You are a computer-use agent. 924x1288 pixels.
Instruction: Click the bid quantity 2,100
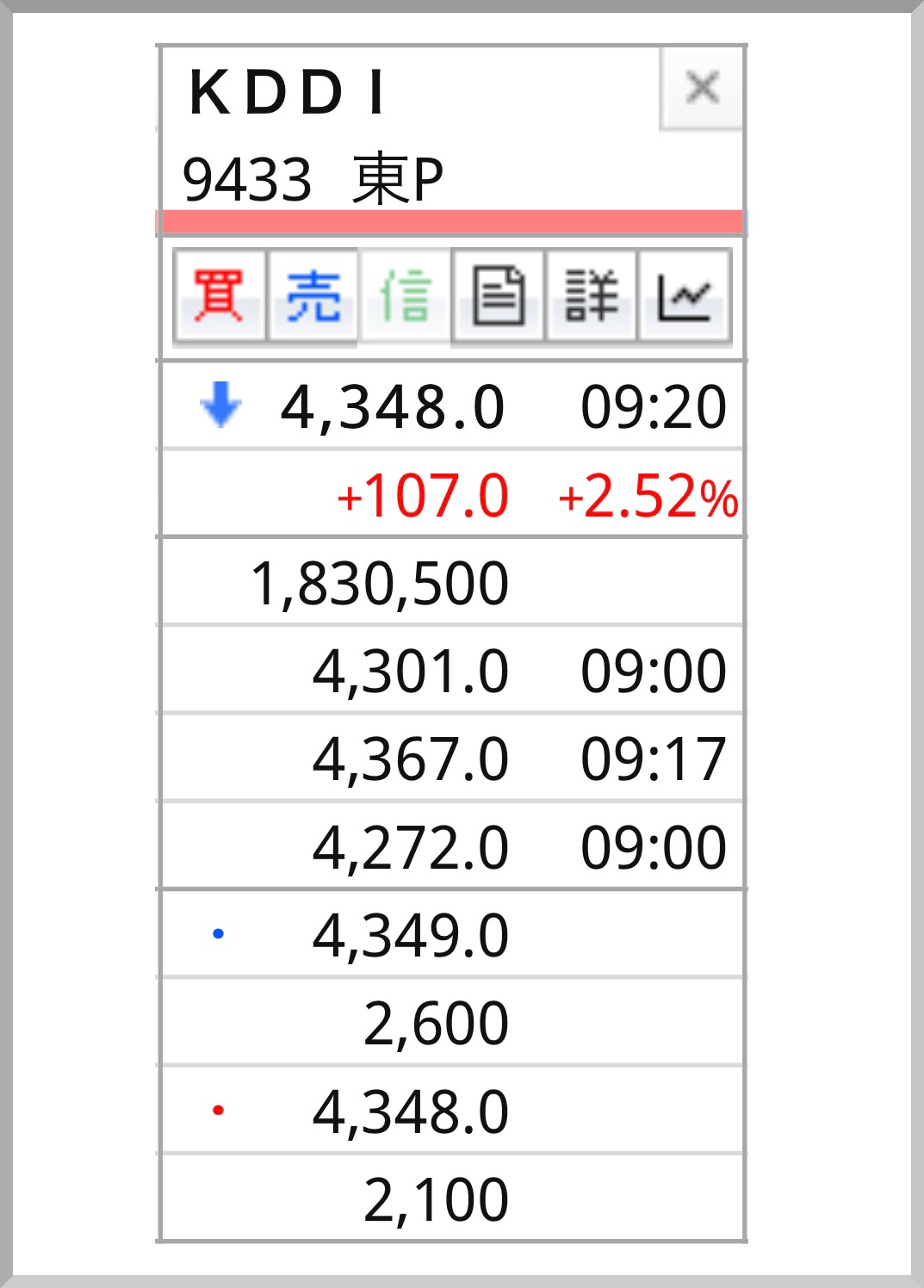pos(436,1199)
